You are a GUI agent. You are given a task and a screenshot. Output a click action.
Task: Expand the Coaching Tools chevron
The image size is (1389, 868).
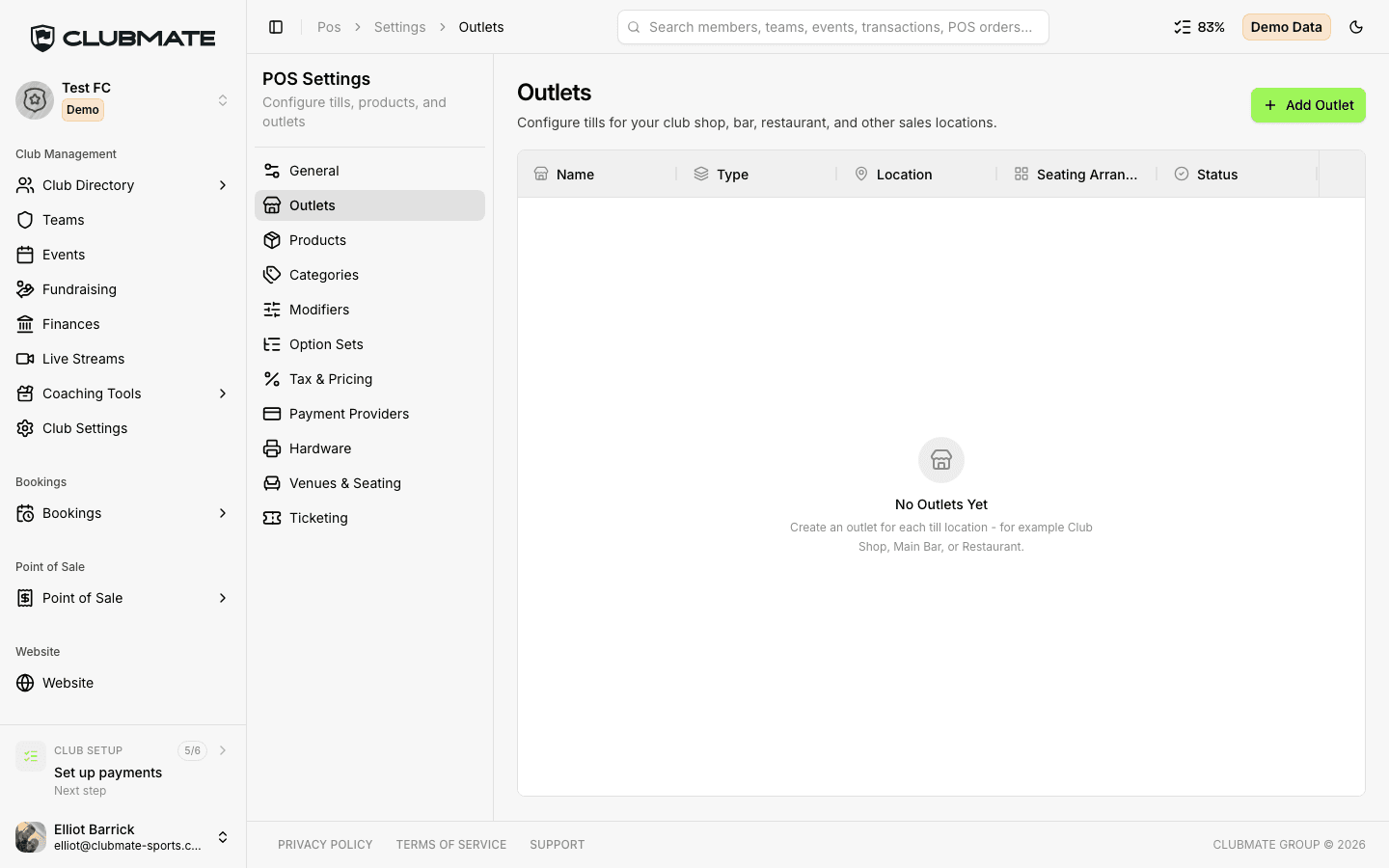click(x=223, y=393)
